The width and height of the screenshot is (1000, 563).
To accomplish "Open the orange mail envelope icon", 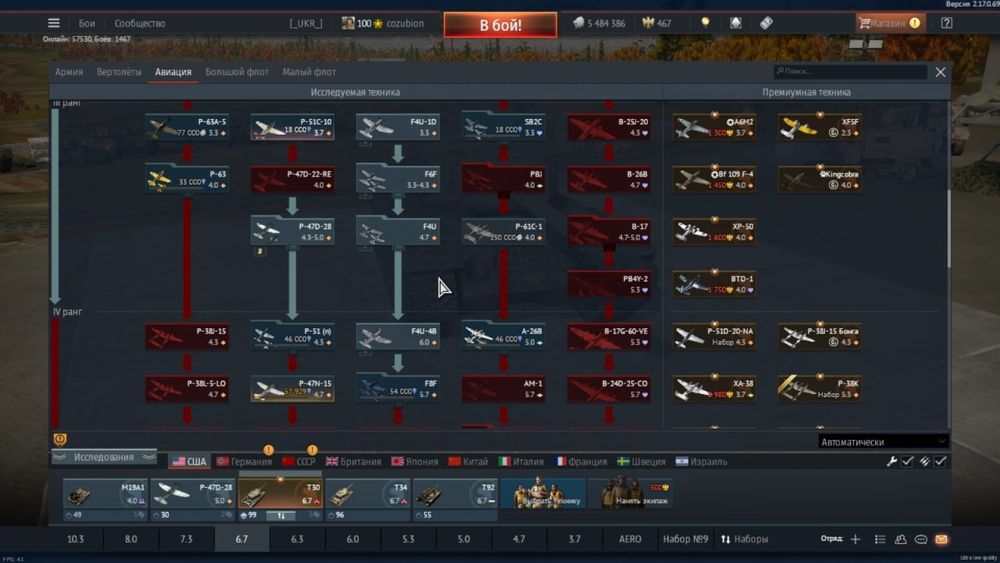I will 941,539.
